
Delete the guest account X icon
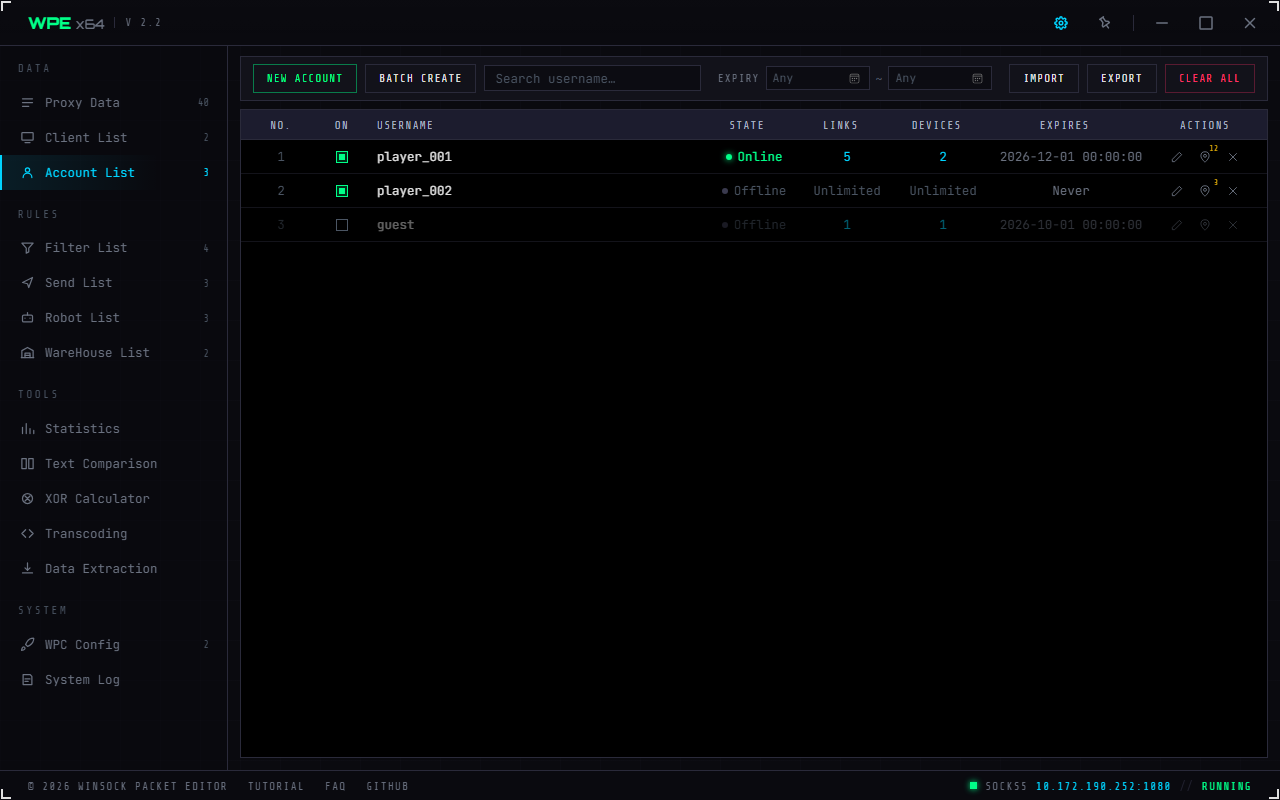[1233, 225]
